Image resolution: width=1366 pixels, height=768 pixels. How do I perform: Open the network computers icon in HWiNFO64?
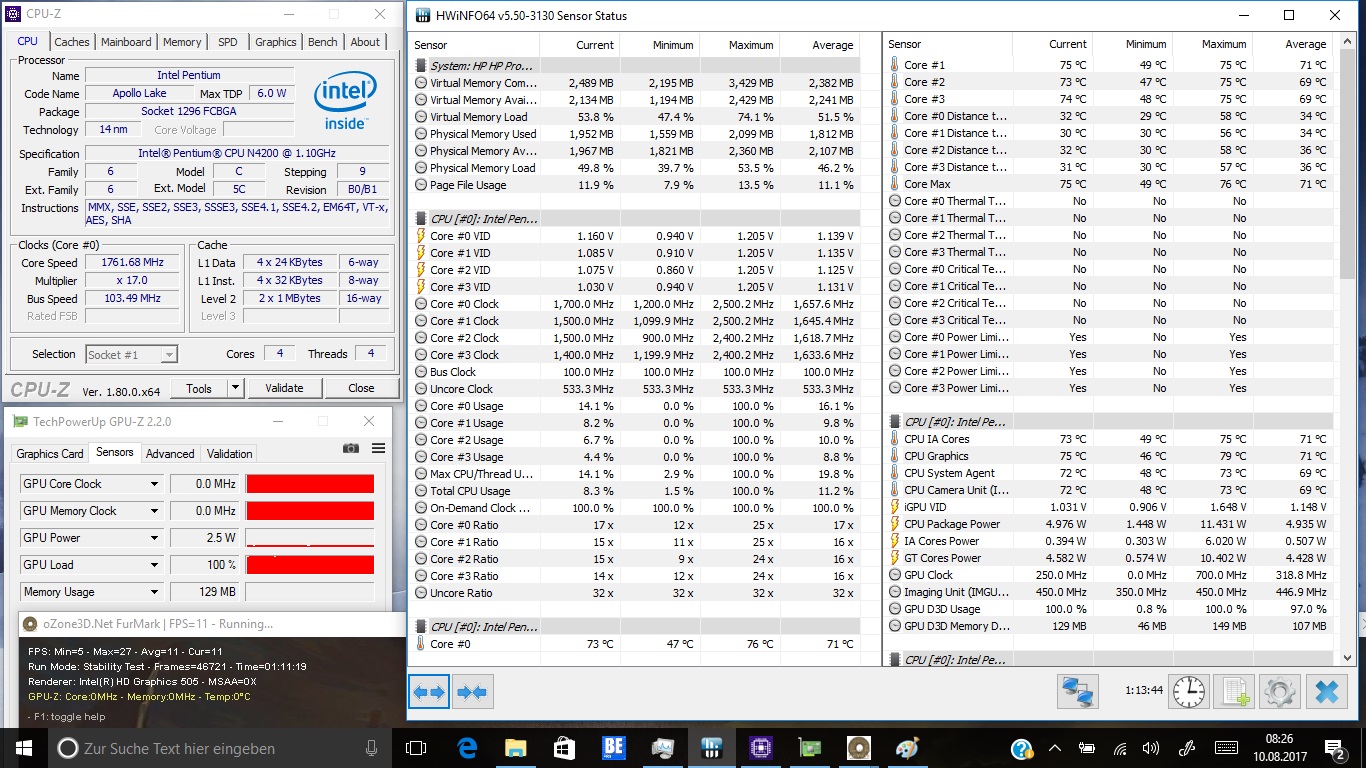(1078, 691)
